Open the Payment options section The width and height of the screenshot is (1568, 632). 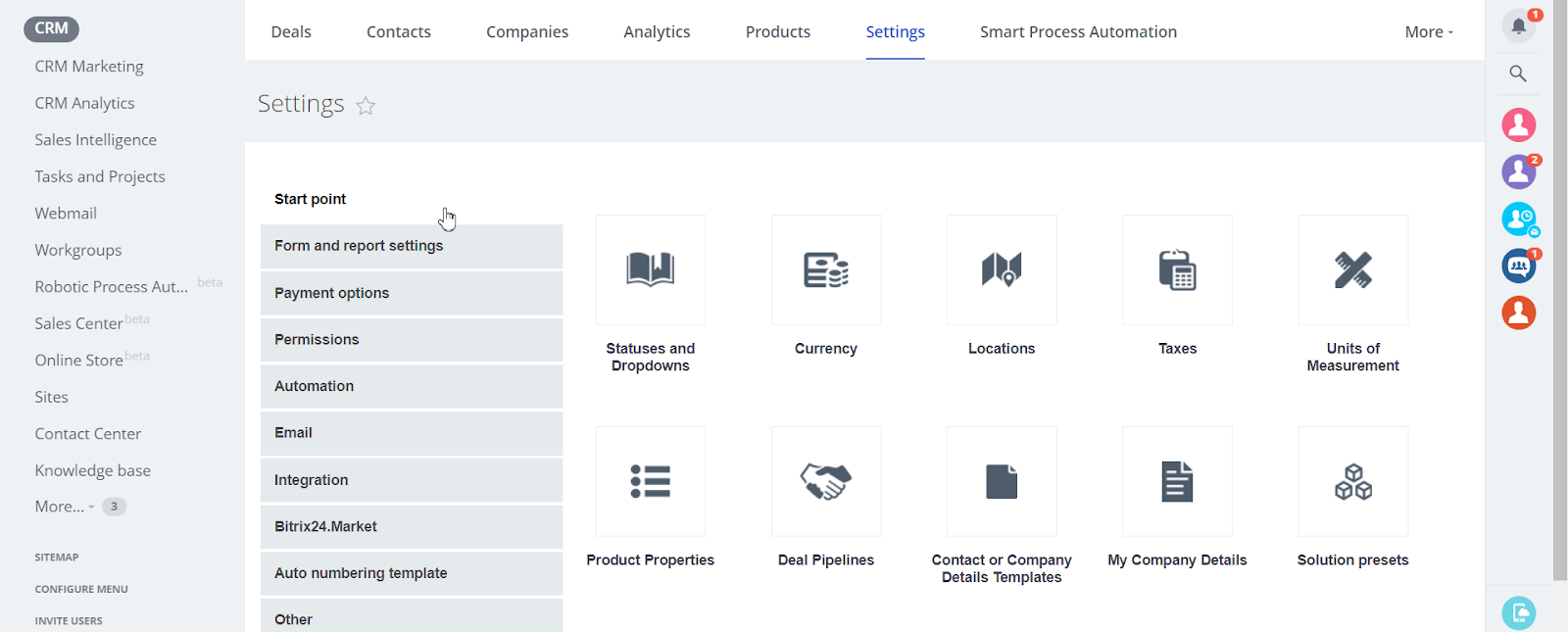tap(412, 293)
